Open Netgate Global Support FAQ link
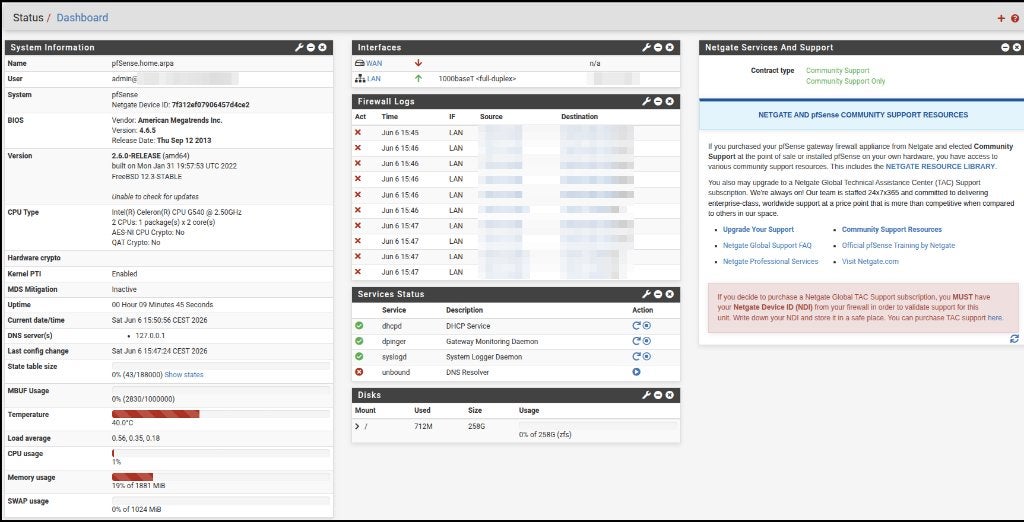This screenshot has width=1024, height=522. coord(767,246)
